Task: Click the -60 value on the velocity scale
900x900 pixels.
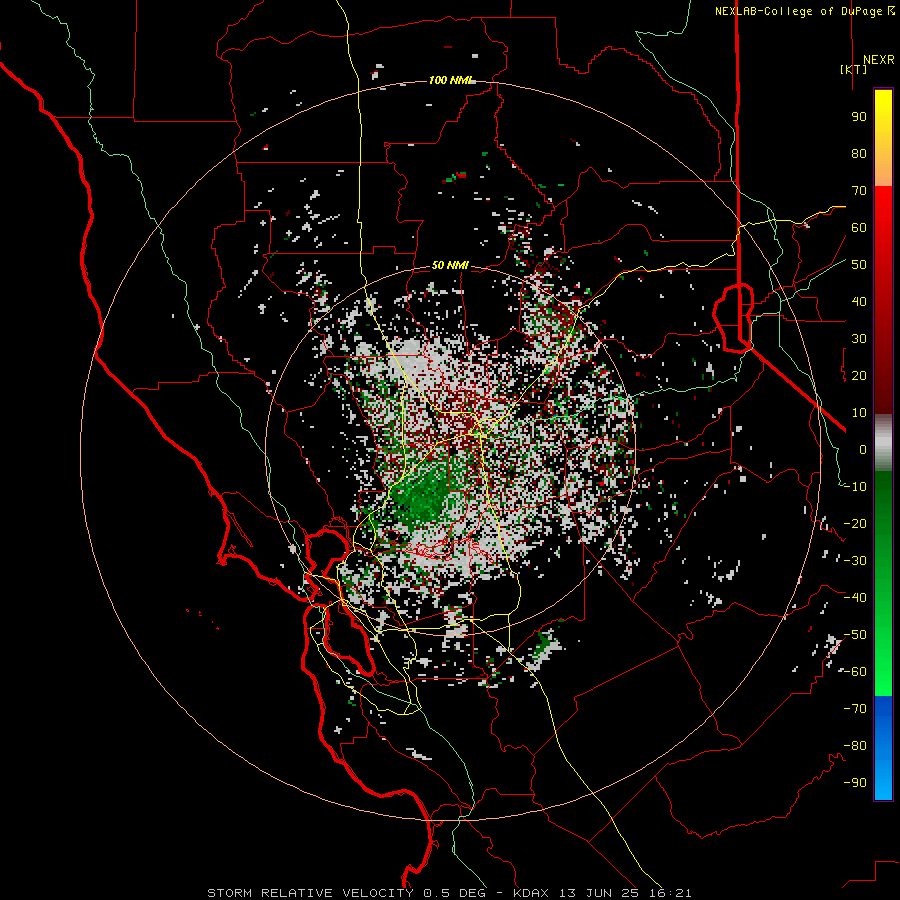Action: 855,672
